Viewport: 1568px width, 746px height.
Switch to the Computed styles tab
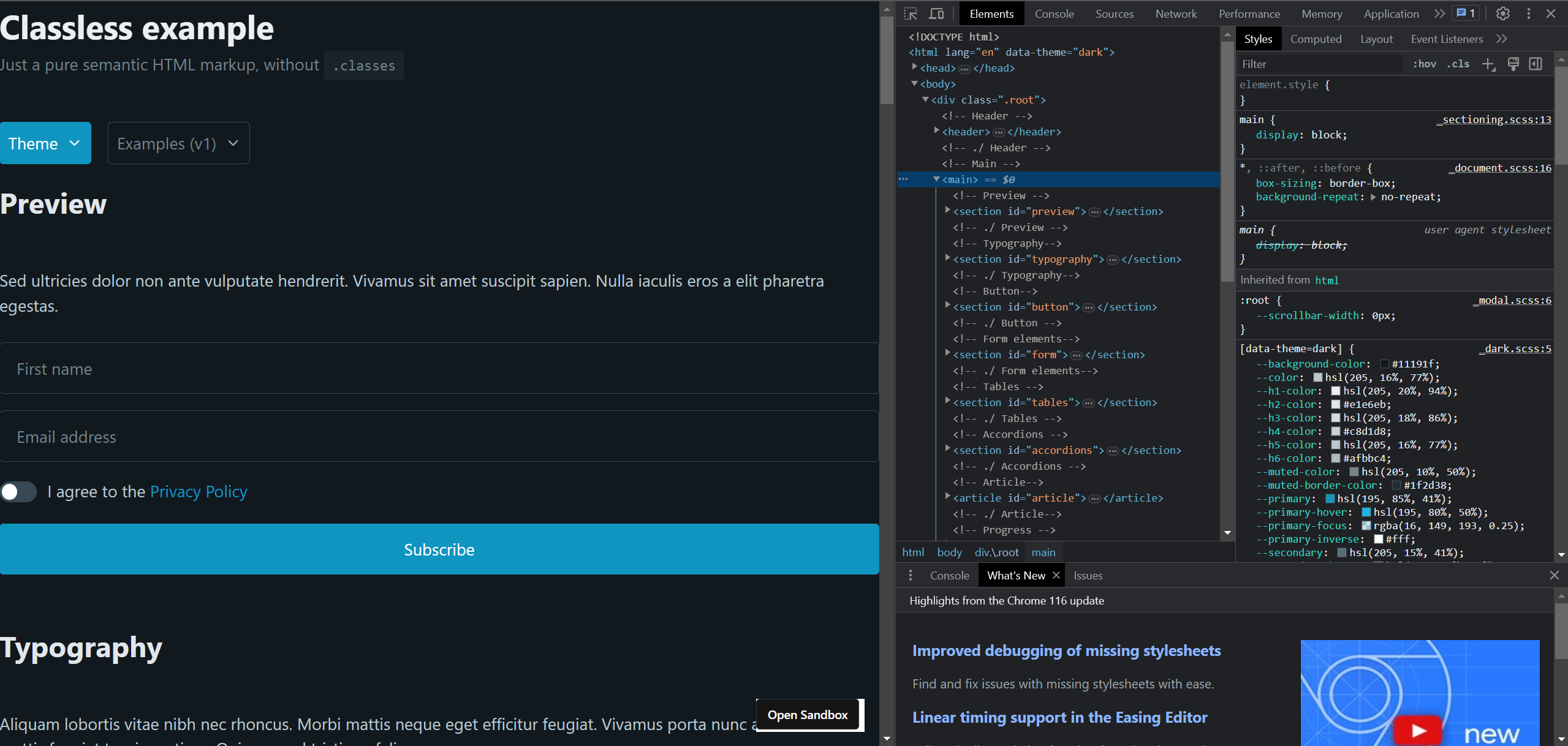[x=1316, y=39]
